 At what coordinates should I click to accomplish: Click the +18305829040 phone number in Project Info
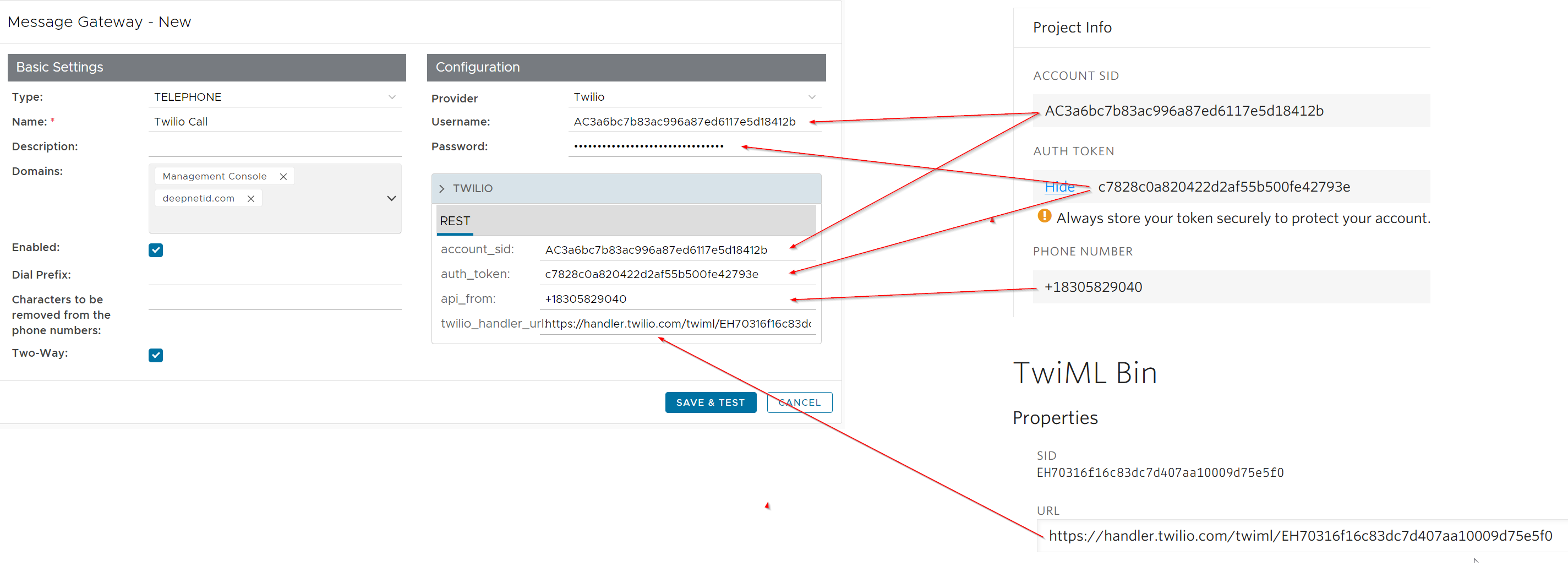1093,287
